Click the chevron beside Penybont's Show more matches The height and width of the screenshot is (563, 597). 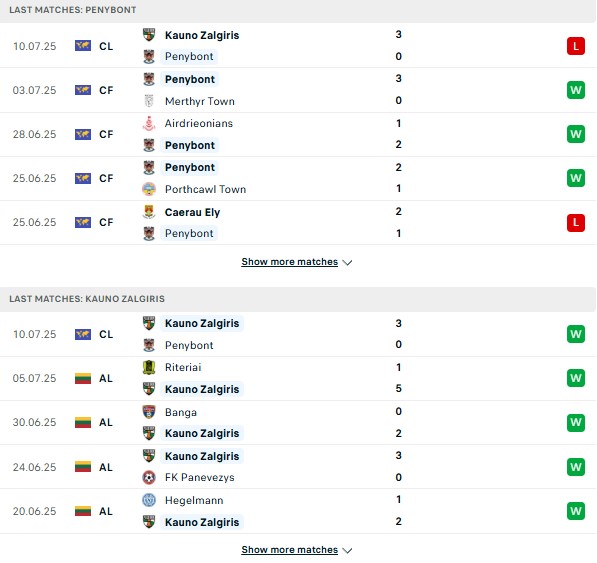(347, 262)
